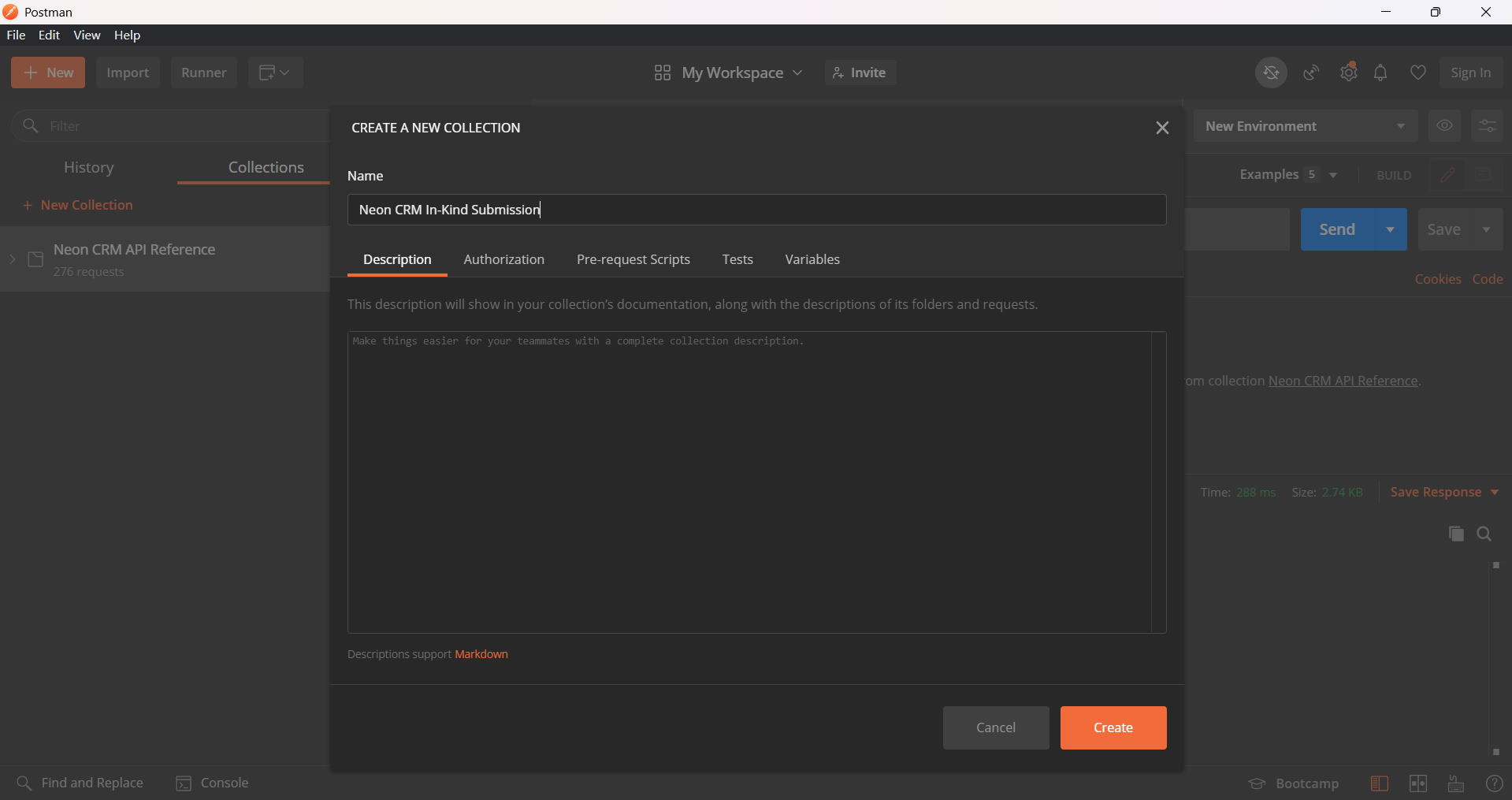This screenshot has height=800, width=1512.
Task: Select the Description tab
Action: (x=397, y=259)
